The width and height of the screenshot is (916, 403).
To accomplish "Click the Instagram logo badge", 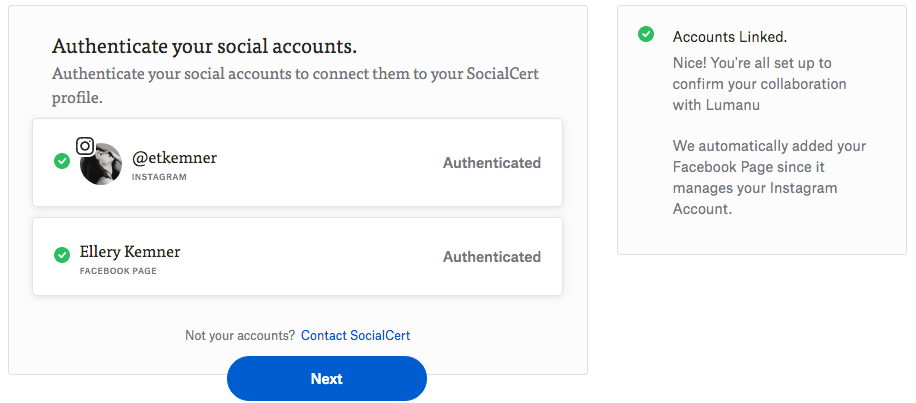I will tap(85, 146).
